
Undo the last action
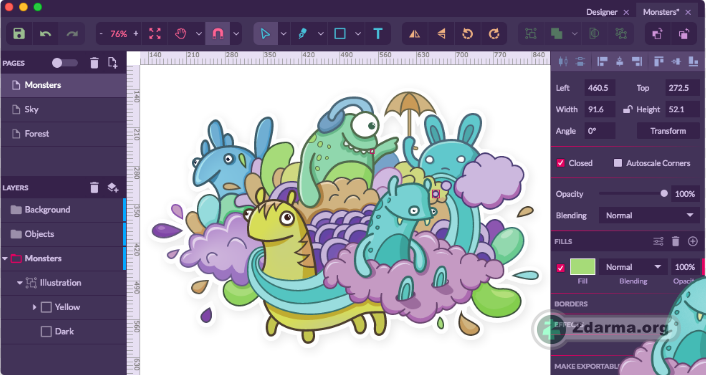(x=45, y=34)
